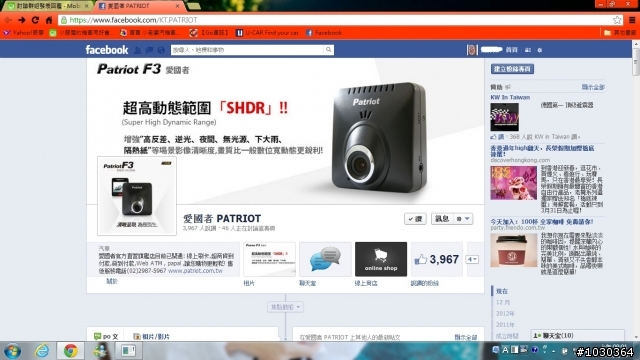This screenshot has height=360, width=640.
Task: Open the coffee cup ad image
Action: pos(513,250)
